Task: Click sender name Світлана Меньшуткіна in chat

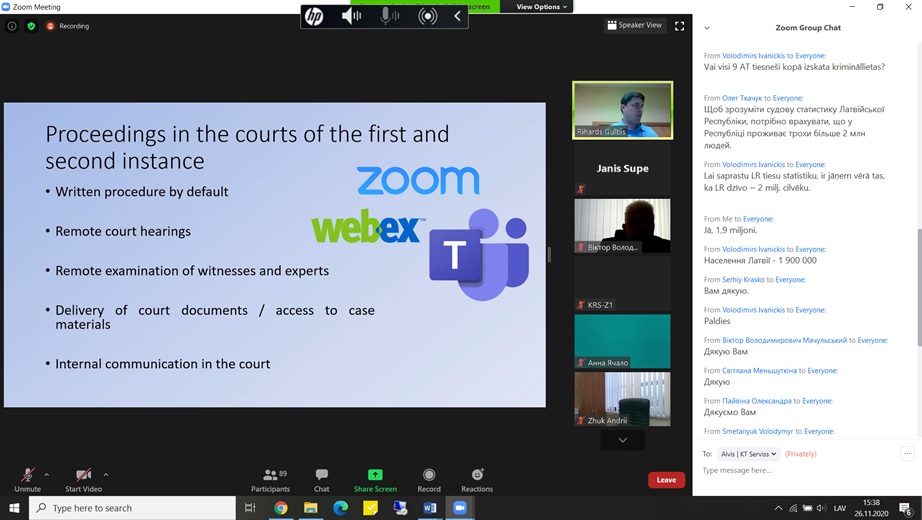Action: click(x=759, y=371)
